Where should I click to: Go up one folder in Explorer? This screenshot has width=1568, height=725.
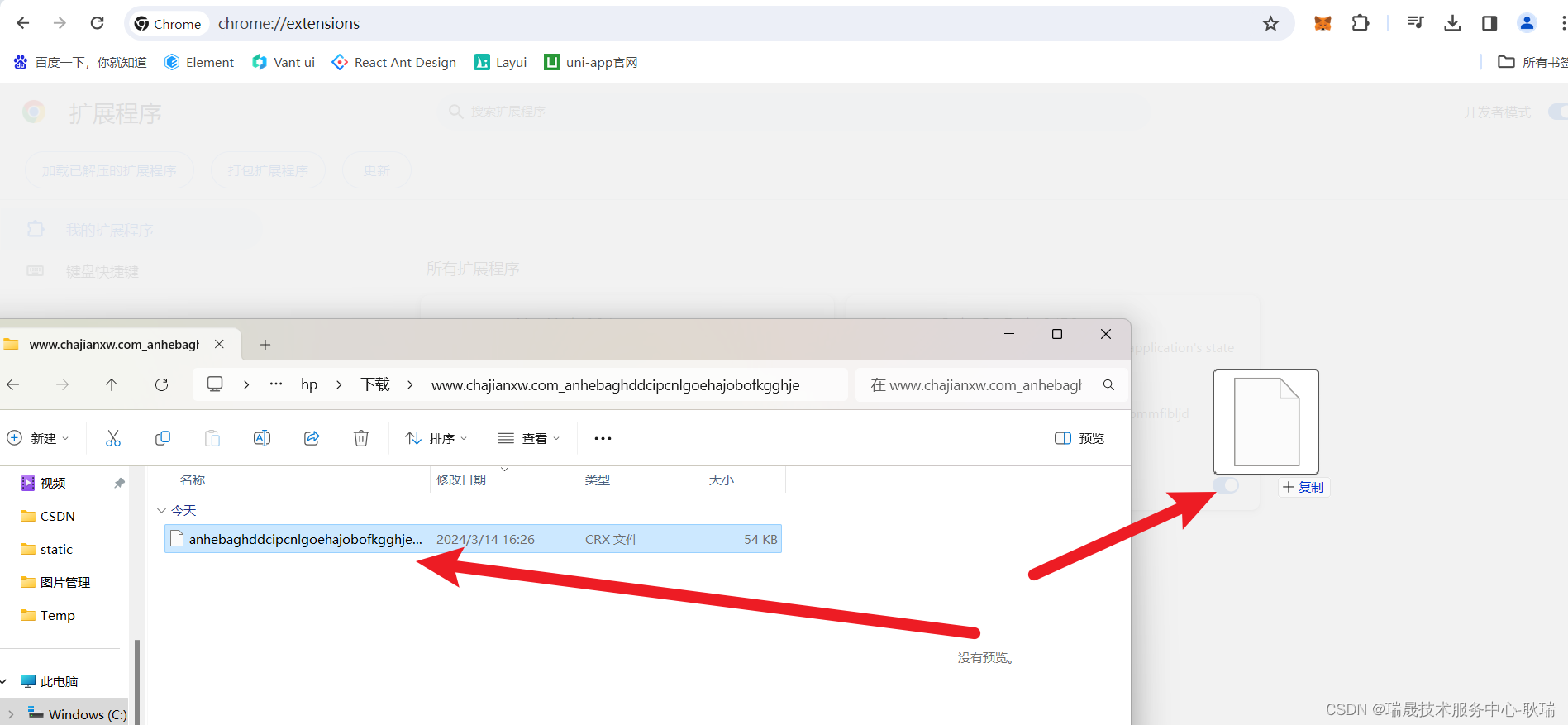point(112,384)
